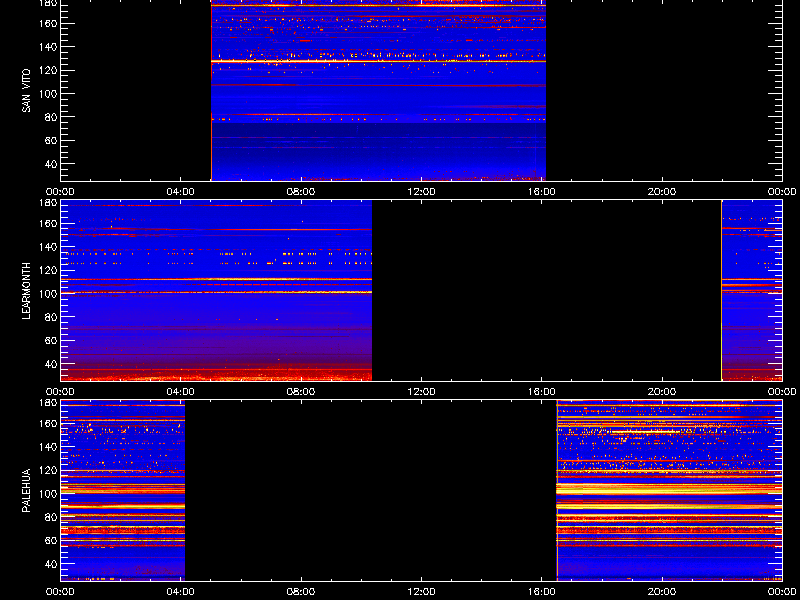Click 12:00 time label under Palehua panel
The image size is (800, 600).
coord(421,592)
